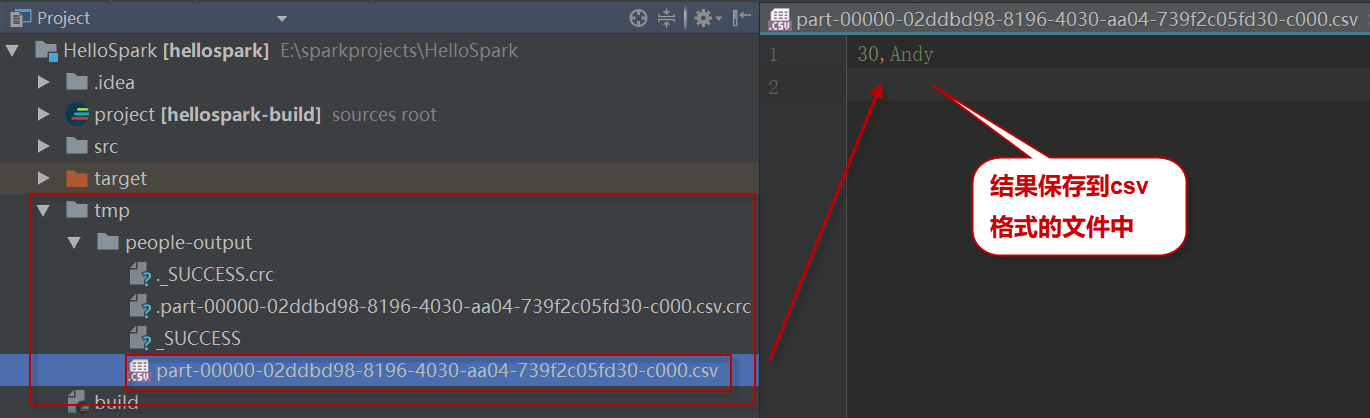
Task: Expand the .idea folder arrow
Action: (42, 83)
